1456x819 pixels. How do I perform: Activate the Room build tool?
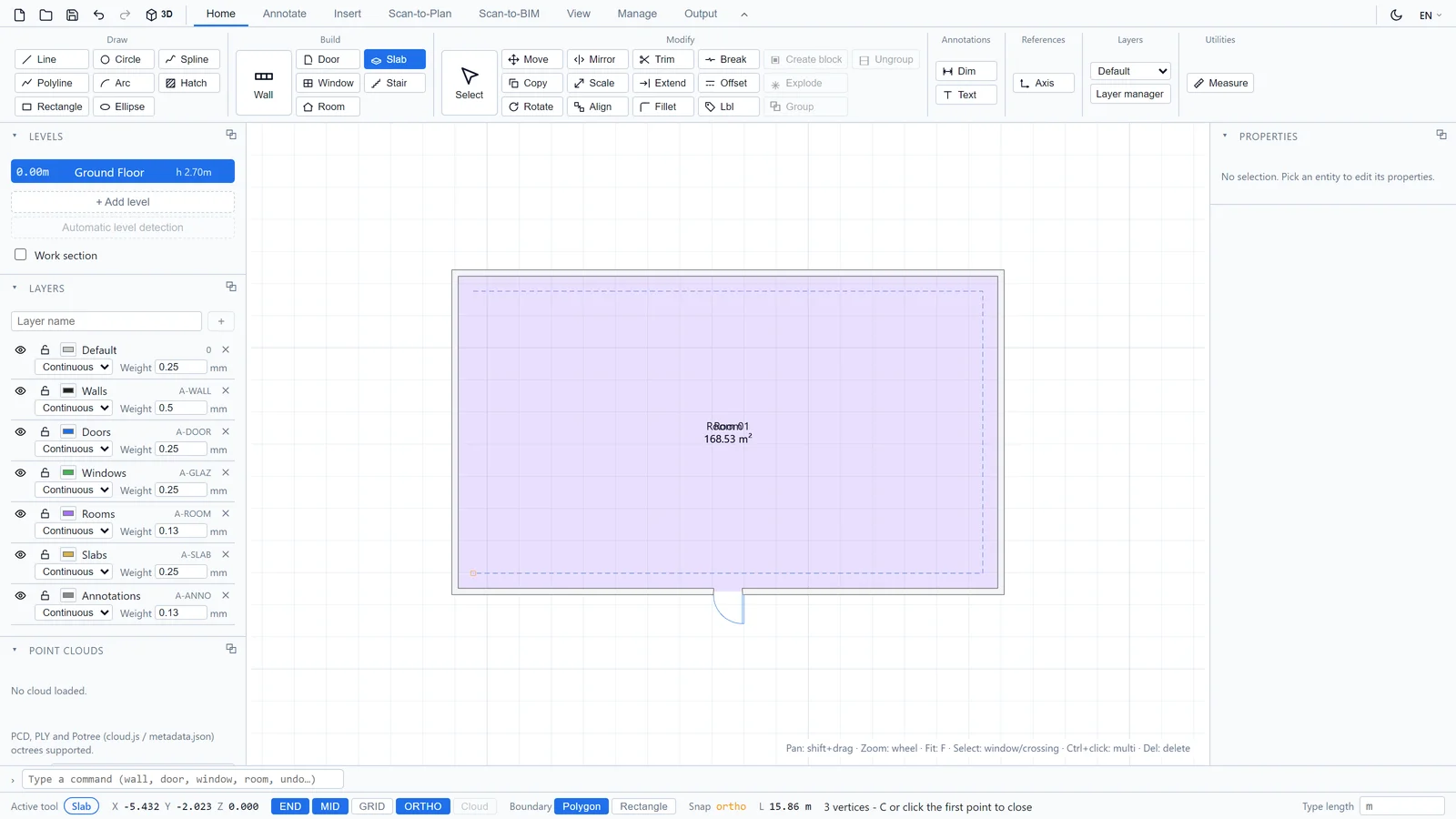(328, 106)
